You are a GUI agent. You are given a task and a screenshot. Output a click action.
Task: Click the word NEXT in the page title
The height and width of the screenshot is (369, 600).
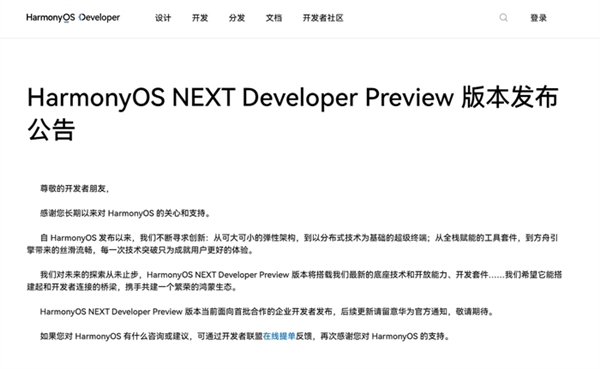tap(203, 97)
